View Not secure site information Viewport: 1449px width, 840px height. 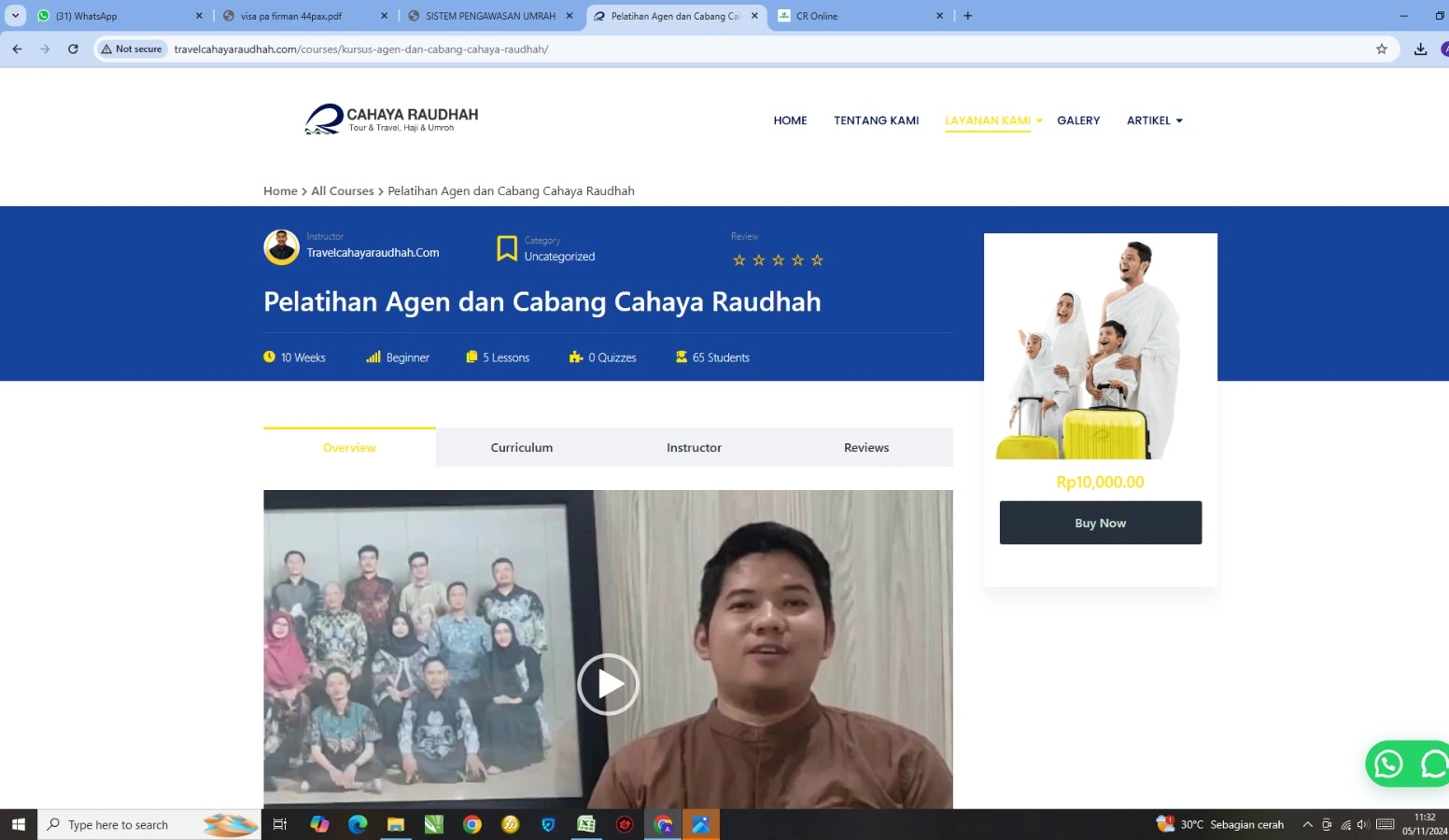132,49
